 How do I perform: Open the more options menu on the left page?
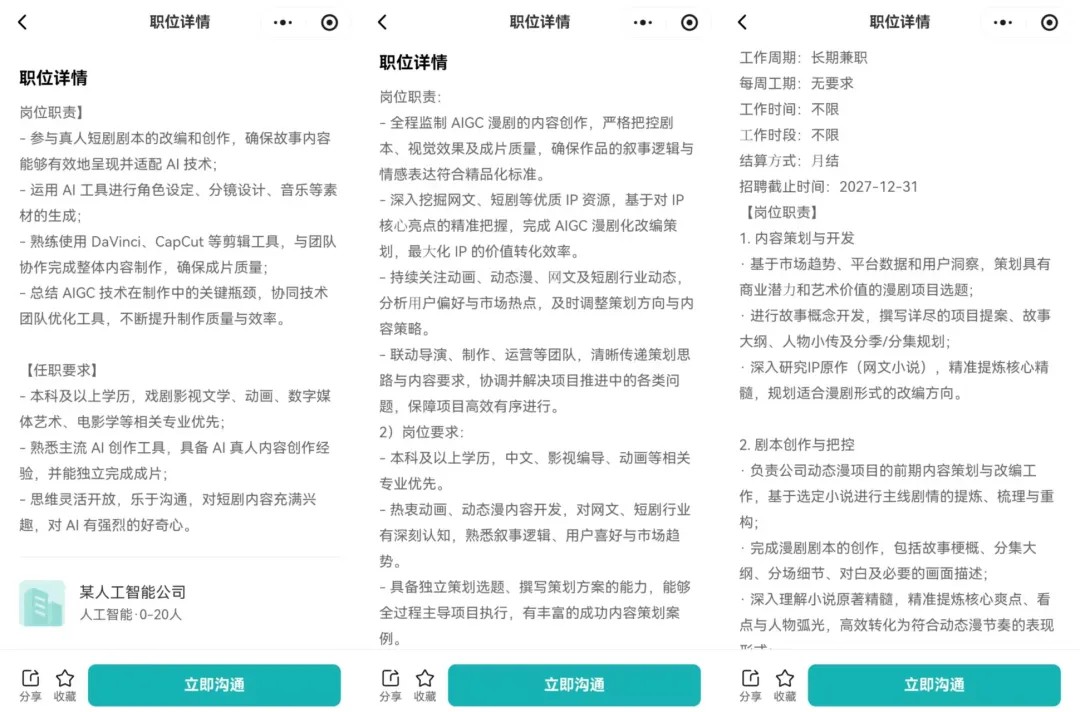(283, 21)
